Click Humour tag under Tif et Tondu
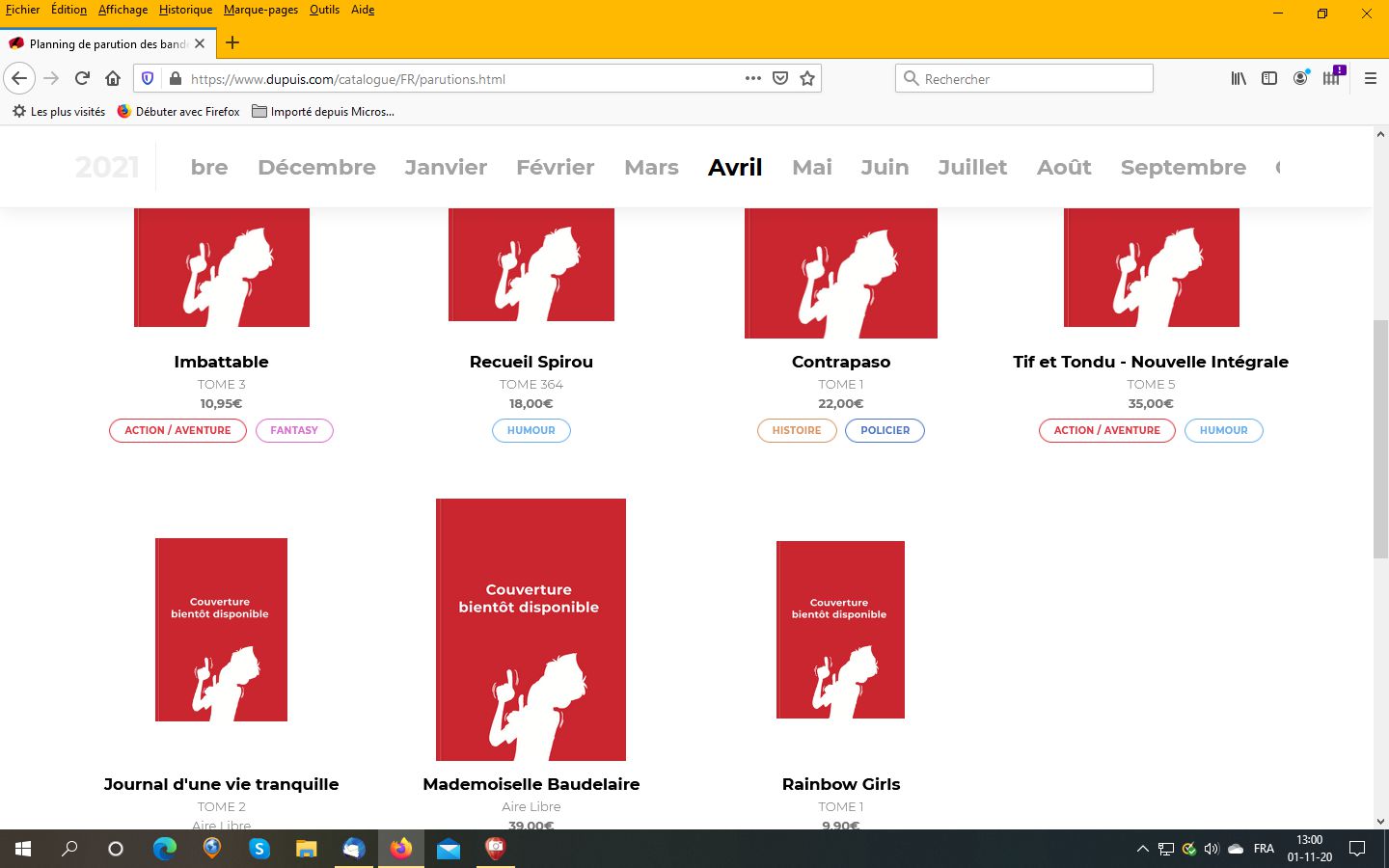Image resolution: width=1389 pixels, height=868 pixels. pos(1223,430)
